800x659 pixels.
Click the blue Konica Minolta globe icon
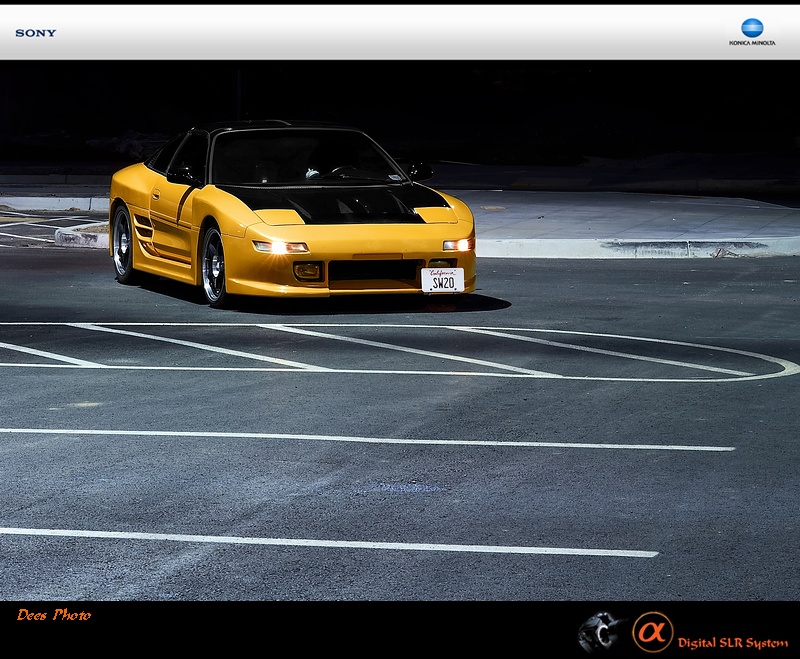[752, 27]
